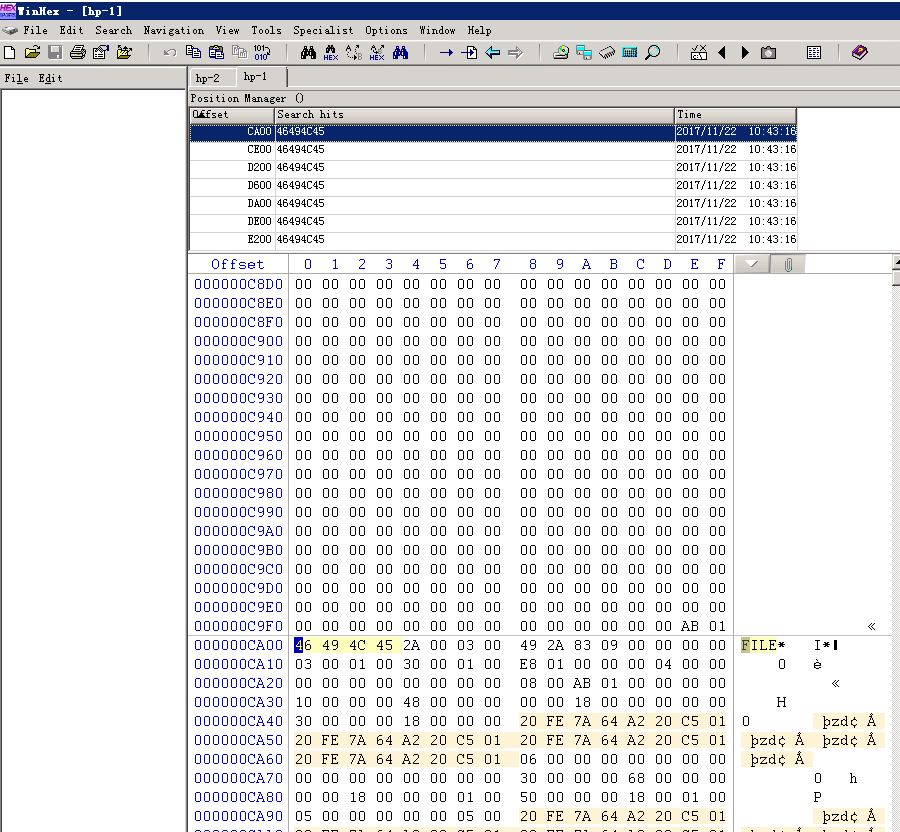Click the Find Text binoculars icon
Image resolution: width=900 pixels, height=832 pixels.
pos(308,53)
